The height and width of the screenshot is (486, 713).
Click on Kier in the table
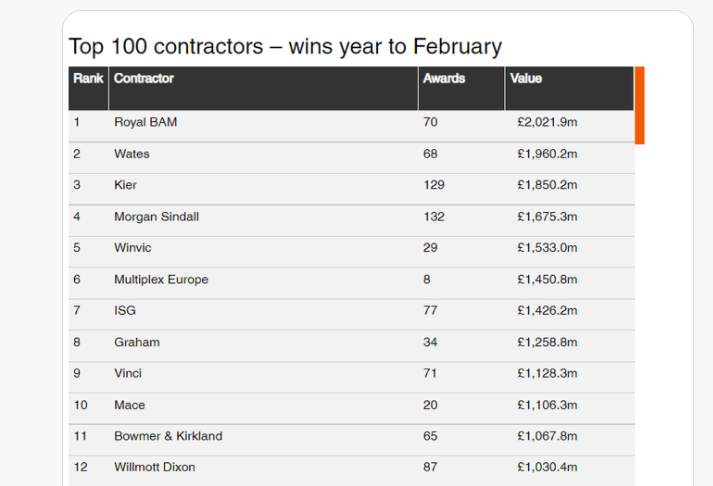pos(126,185)
